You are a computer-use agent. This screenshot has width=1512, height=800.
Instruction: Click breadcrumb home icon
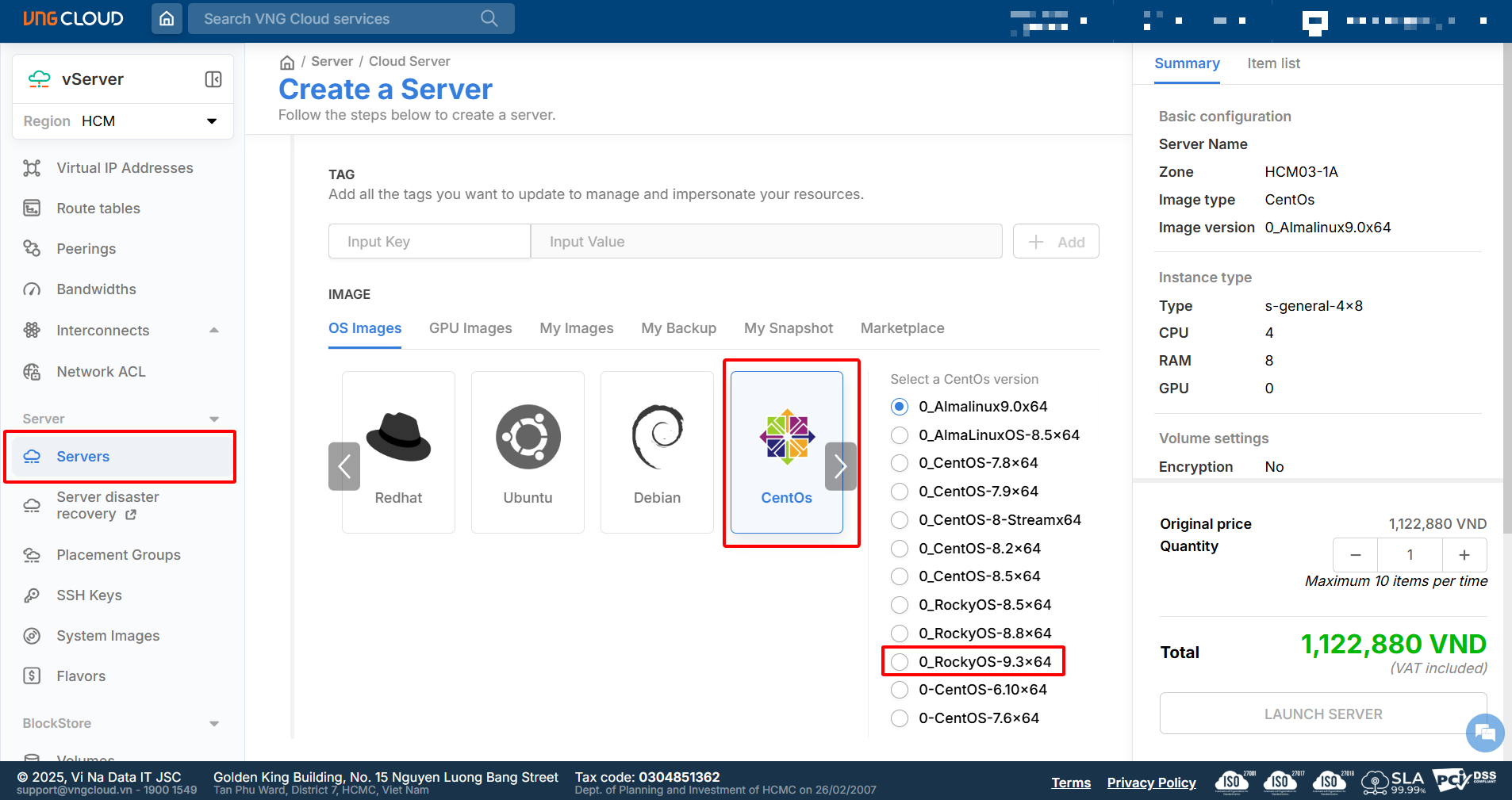tap(287, 62)
